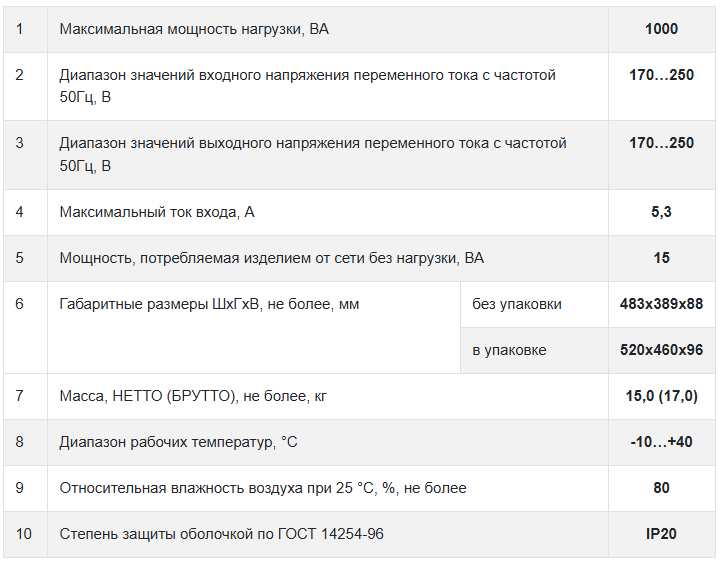Select the IP20 protection rating cell
This screenshot has width=721, height=564.
coord(661,534)
